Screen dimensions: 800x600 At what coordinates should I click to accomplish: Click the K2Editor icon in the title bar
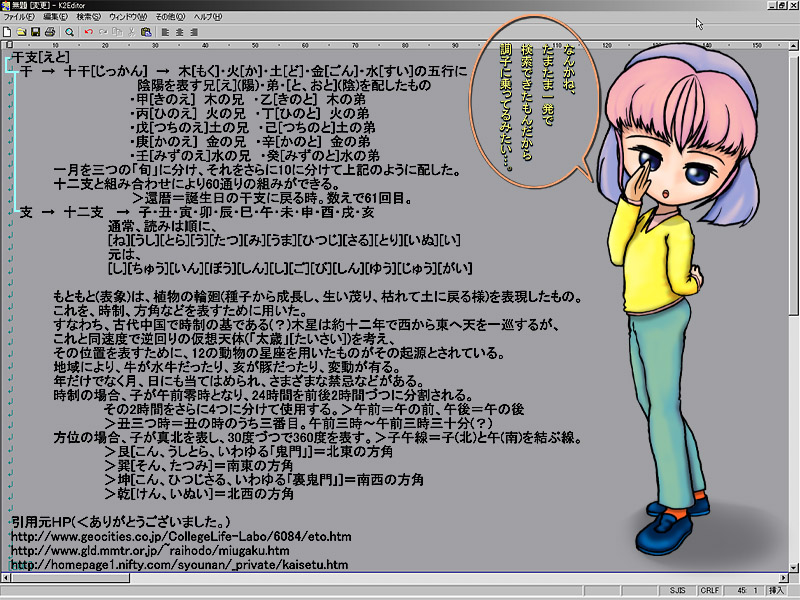(x=6, y=5)
